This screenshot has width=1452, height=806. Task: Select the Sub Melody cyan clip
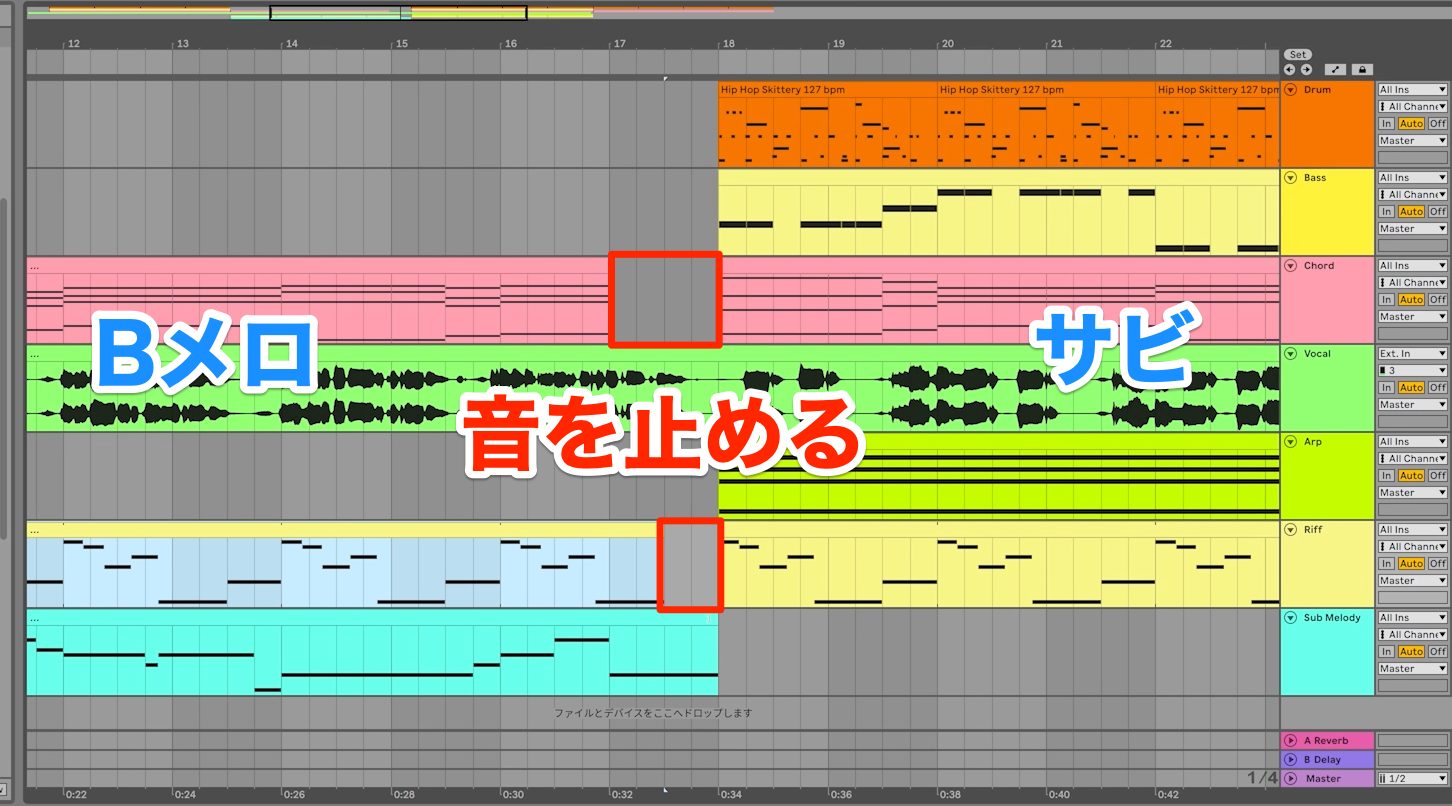point(372,652)
